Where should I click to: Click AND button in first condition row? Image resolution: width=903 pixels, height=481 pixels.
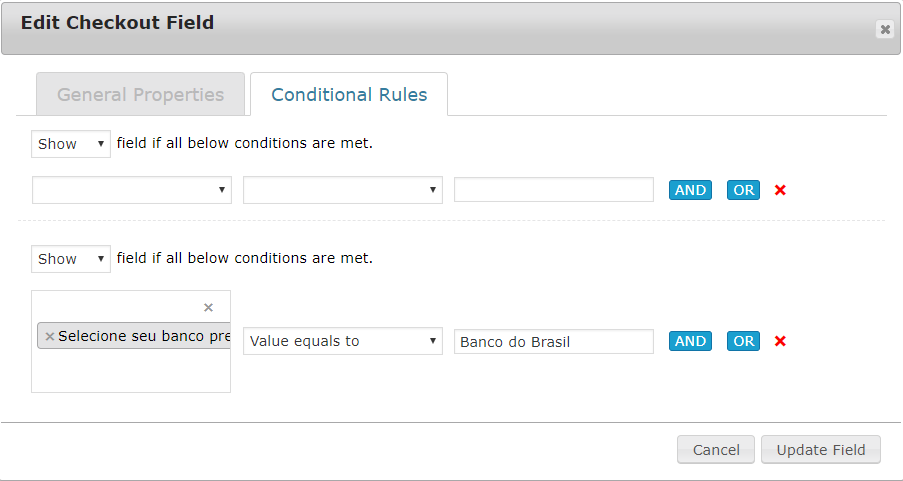click(x=690, y=190)
